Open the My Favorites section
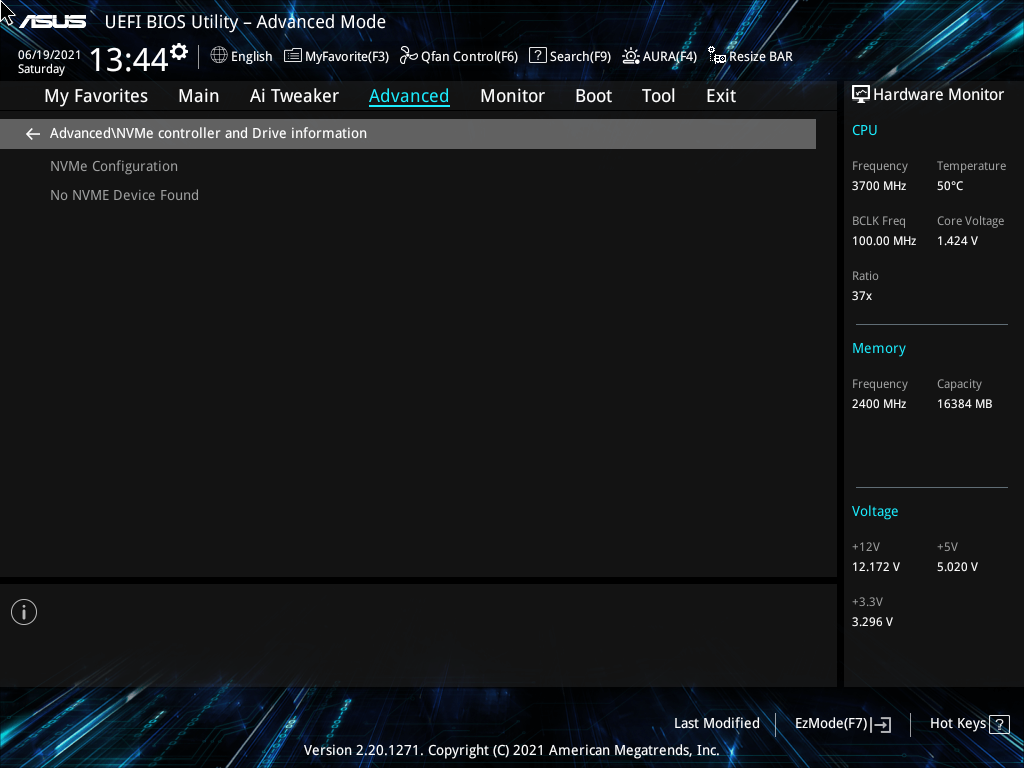Screen dimensions: 1024x768 point(95,96)
